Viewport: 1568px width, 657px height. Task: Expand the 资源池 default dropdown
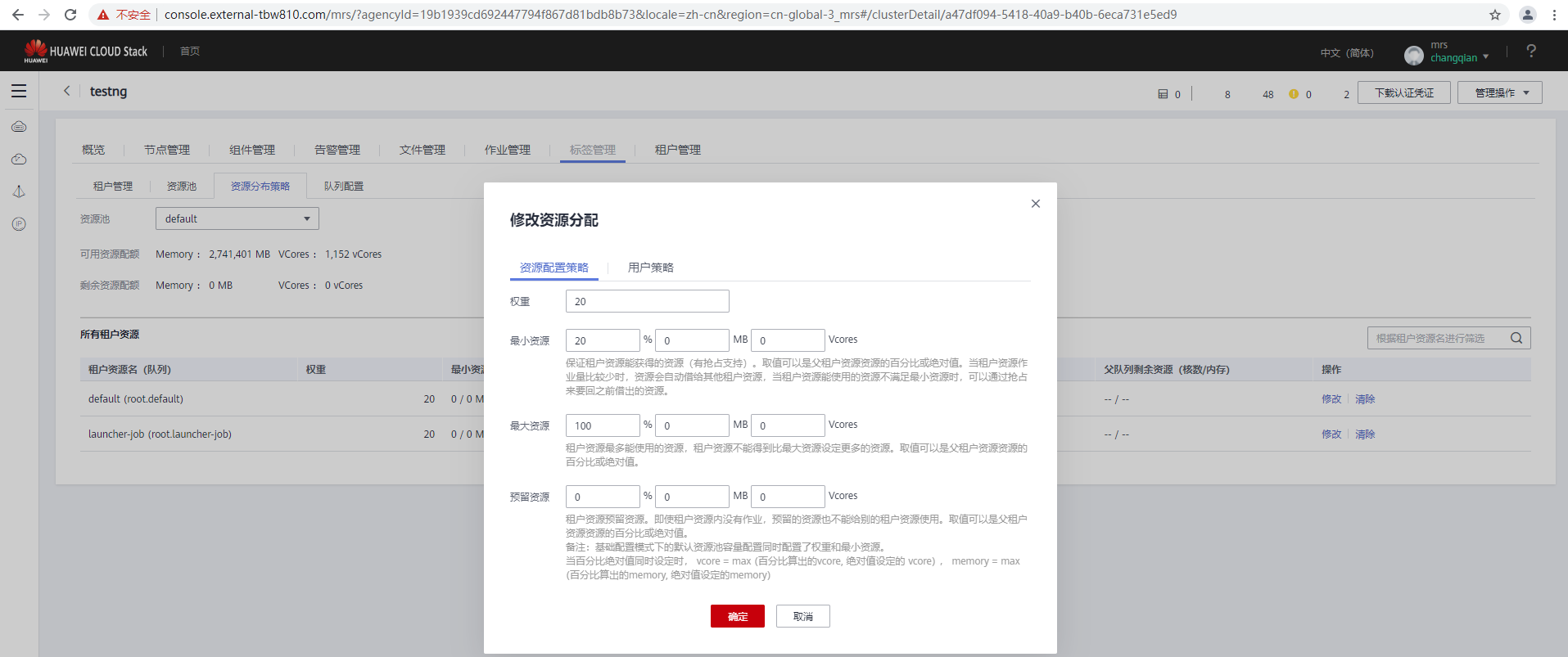pos(237,218)
